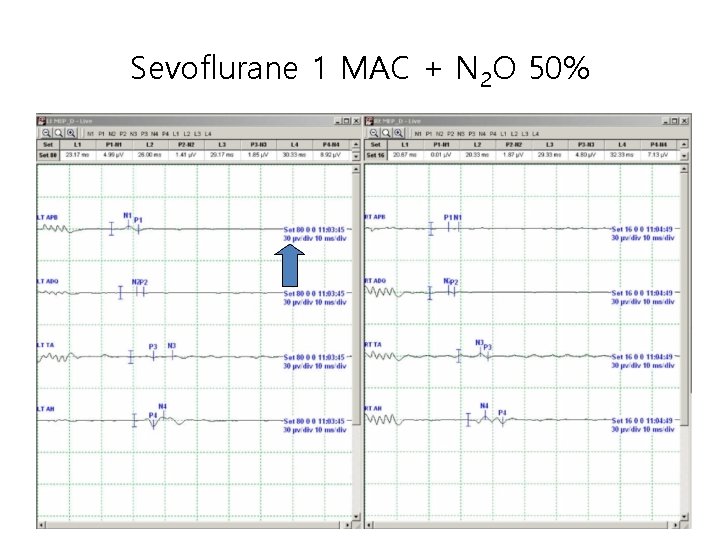The height and width of the screenshot is (540, 720).
Task: Select the P4 marker on RT AH trace
Action: [502, 413]
